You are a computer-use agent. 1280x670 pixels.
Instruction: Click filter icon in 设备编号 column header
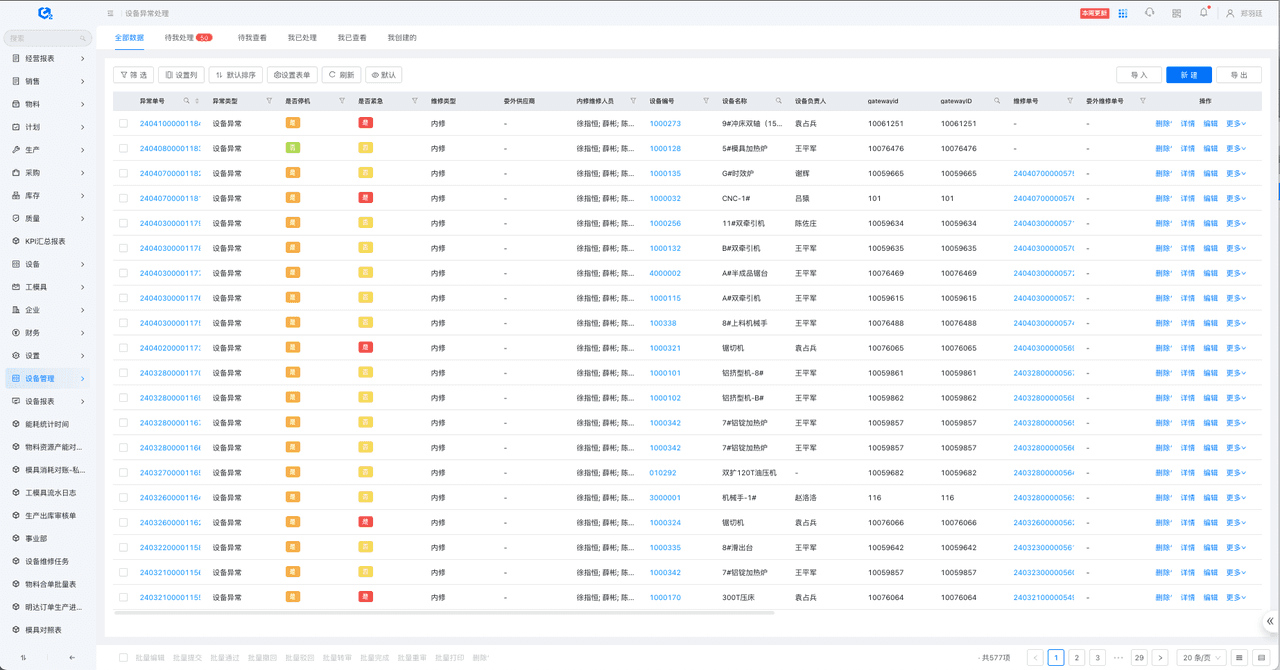(x=706, y=101)
